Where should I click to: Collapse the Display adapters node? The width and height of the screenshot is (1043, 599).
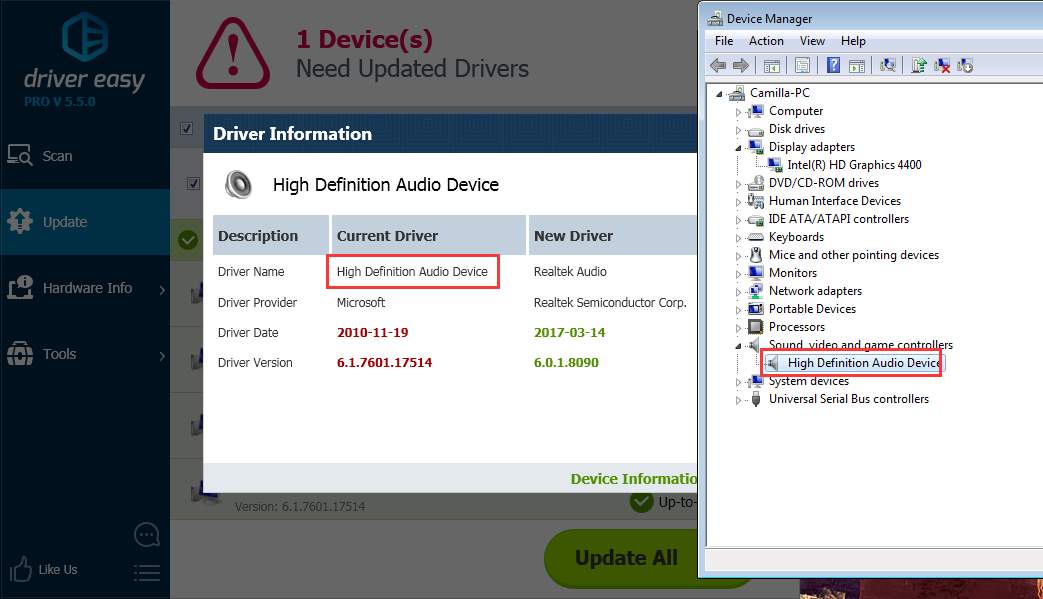pos(738,148)
